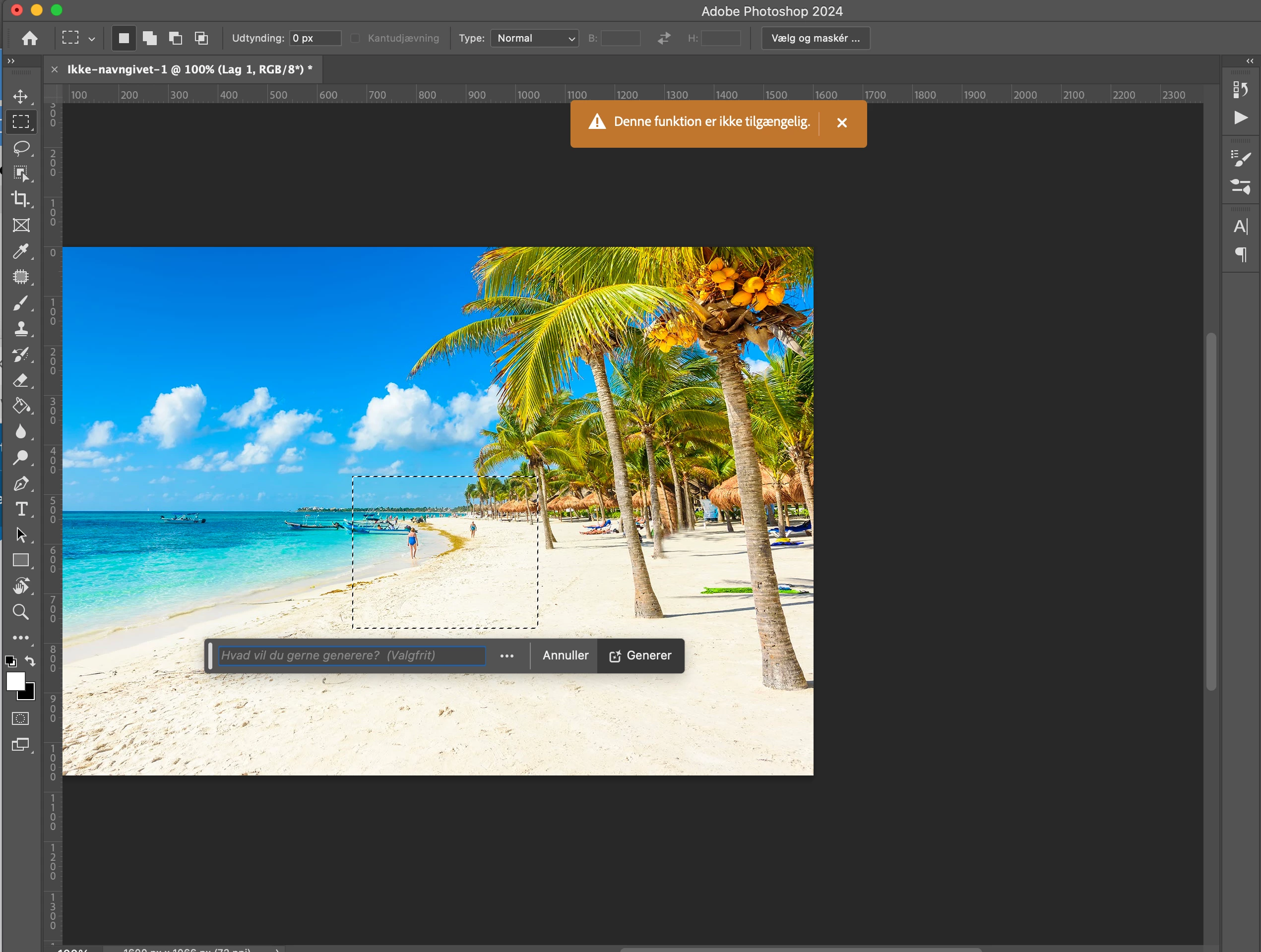Pick the Eyedropper tool
This screenshot has width=1261, height=952.
click(21, 251)
